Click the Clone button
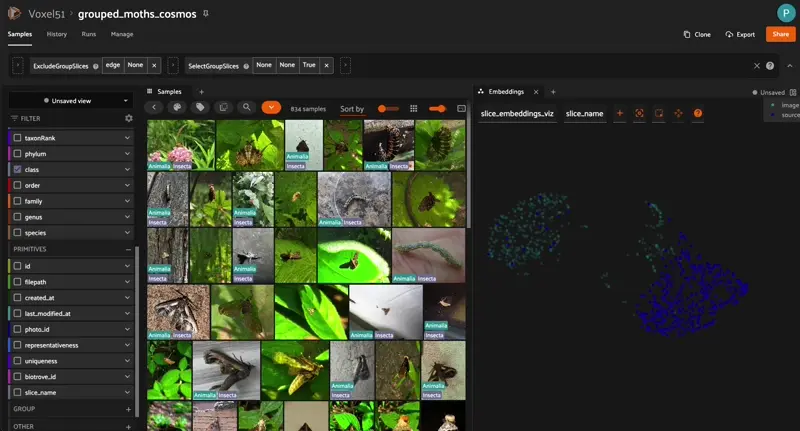 (697, 34)
